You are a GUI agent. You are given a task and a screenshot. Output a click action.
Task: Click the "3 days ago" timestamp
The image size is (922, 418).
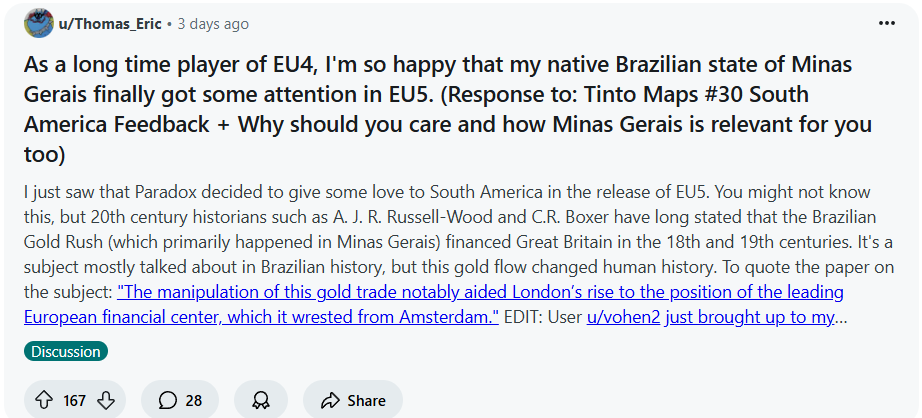(213, 24)
